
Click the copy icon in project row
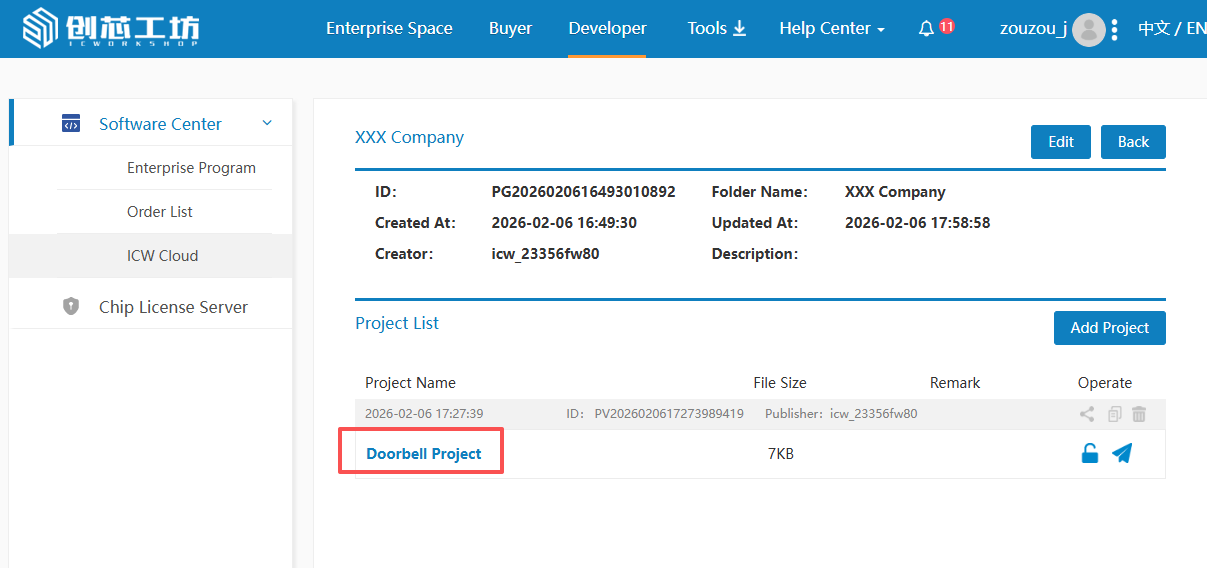point(1114,414)
